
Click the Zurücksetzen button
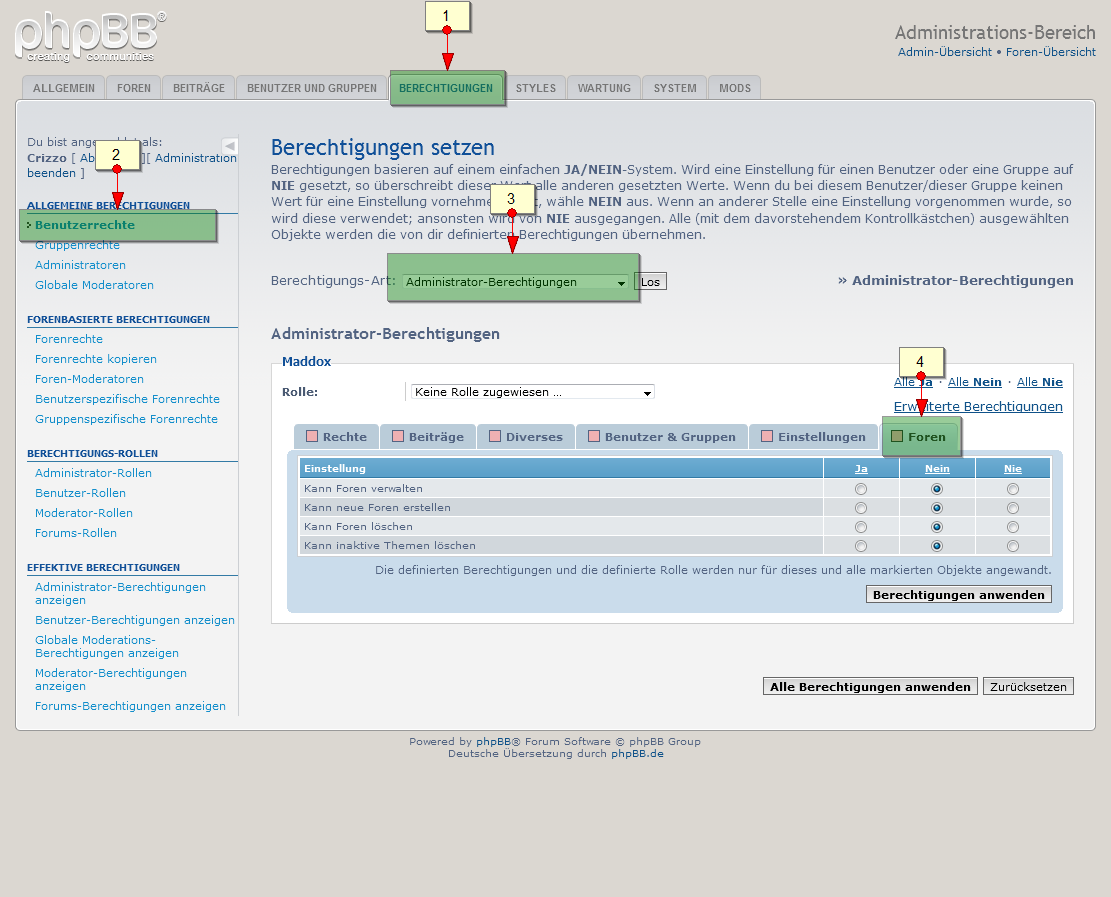click(x=1027, y=687)
